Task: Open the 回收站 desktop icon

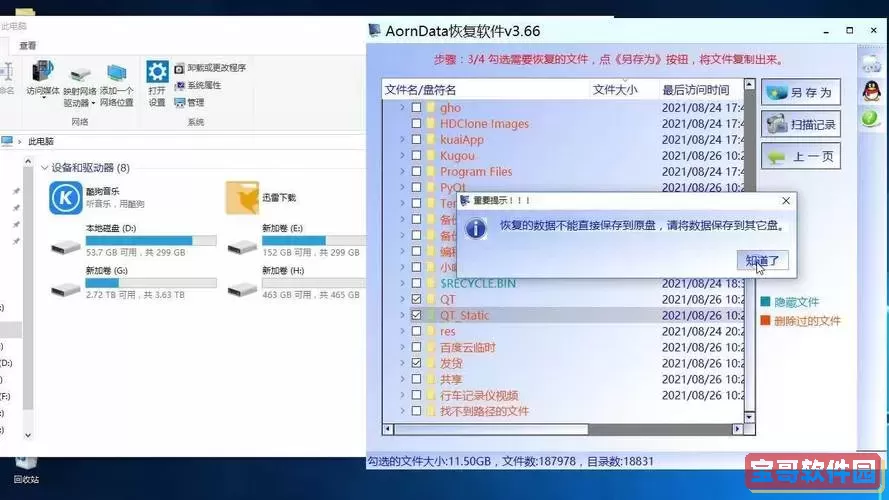Action: (26, 469)
